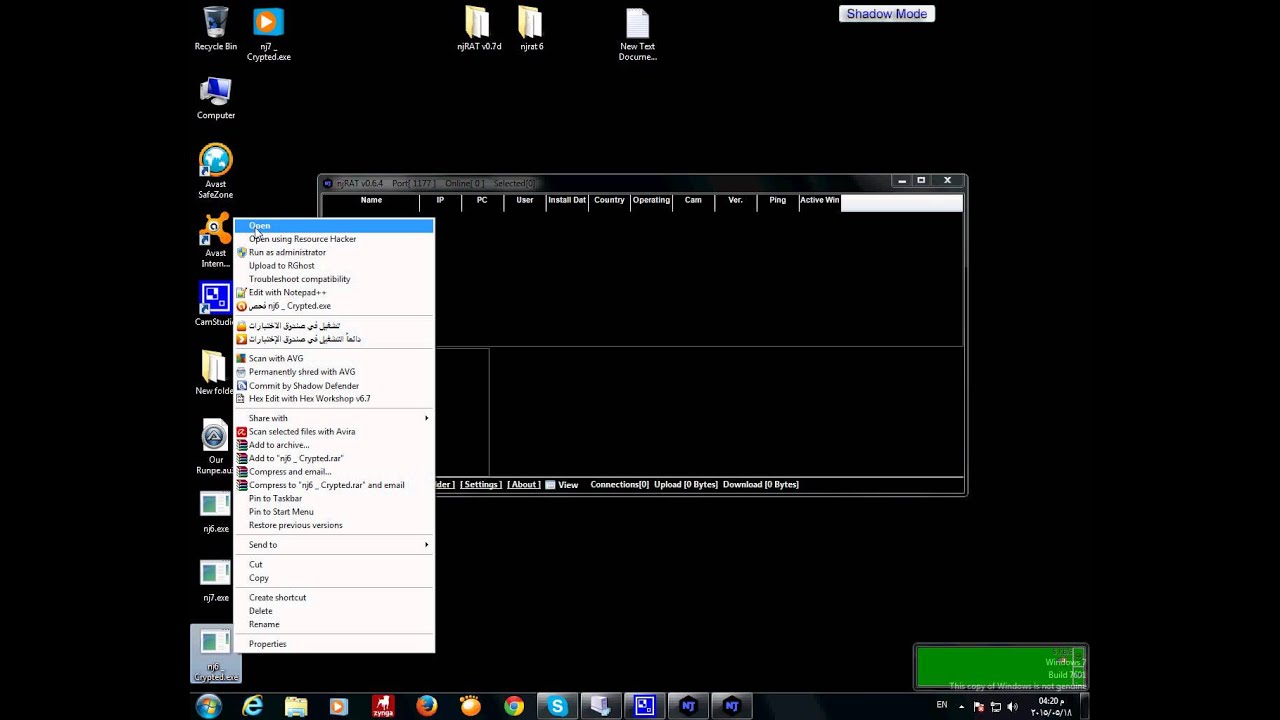This screenshot has width=1280, height=720.
Task: Select the nj6 _ Crypted.exe desktop file
Action: (x=215, y=655)
